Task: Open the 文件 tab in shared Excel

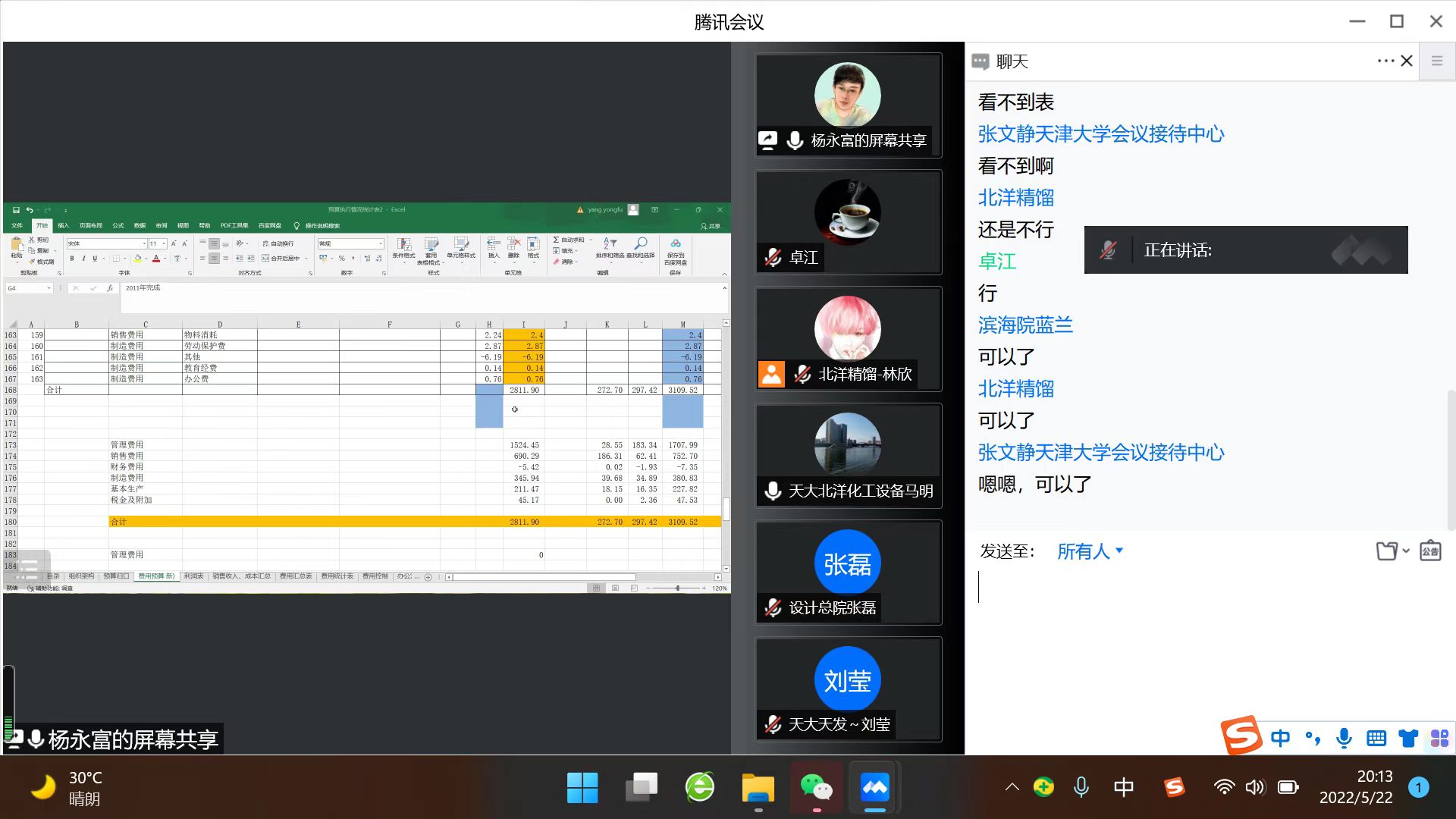Action: click(17, 225)
